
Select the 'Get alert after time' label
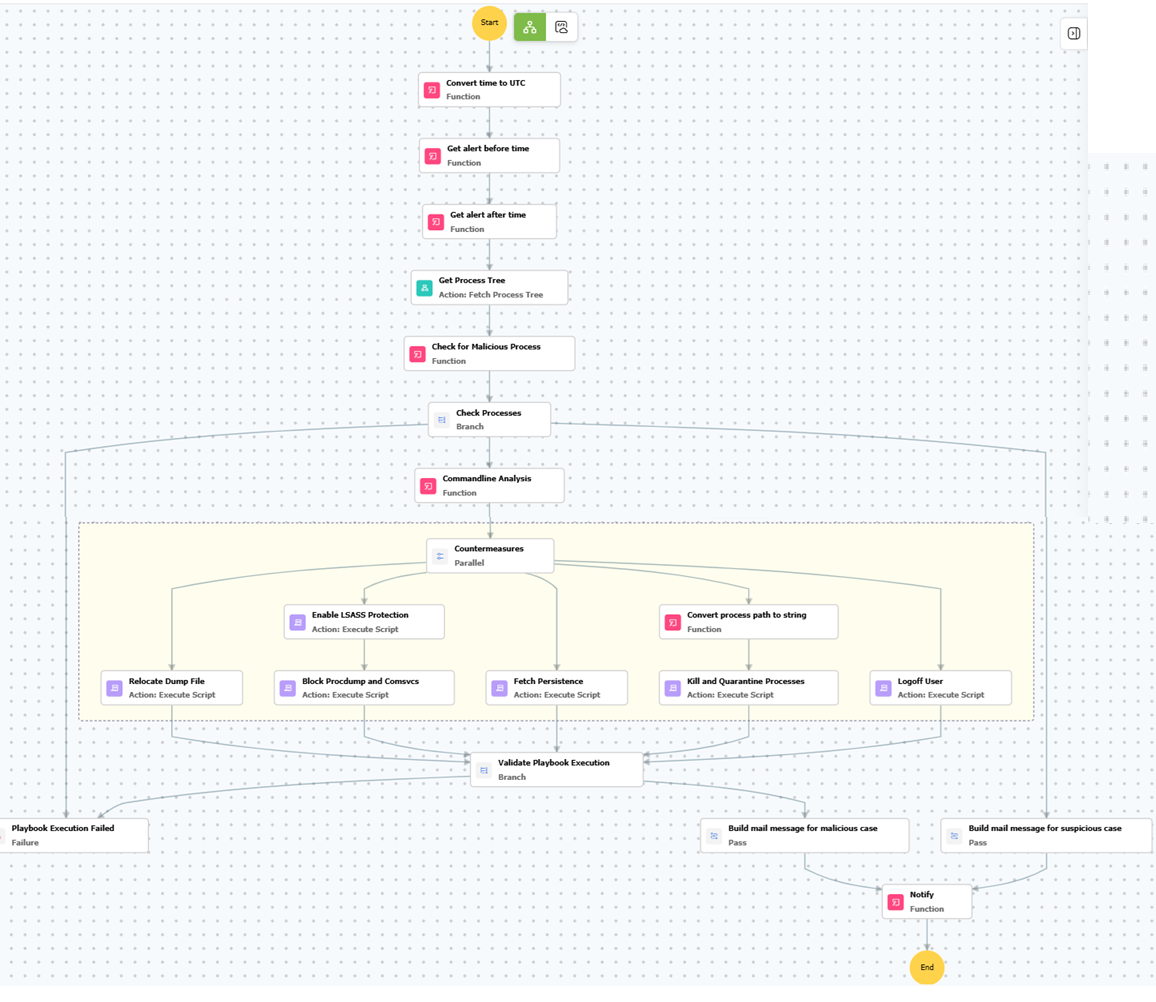(488, 215)
